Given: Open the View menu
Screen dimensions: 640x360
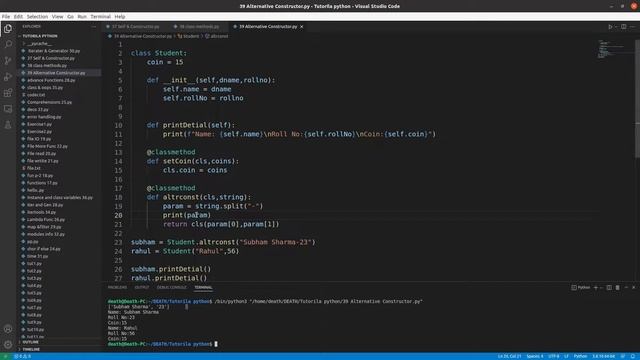Looking at the screenshot, I should (x=57, y=16).
